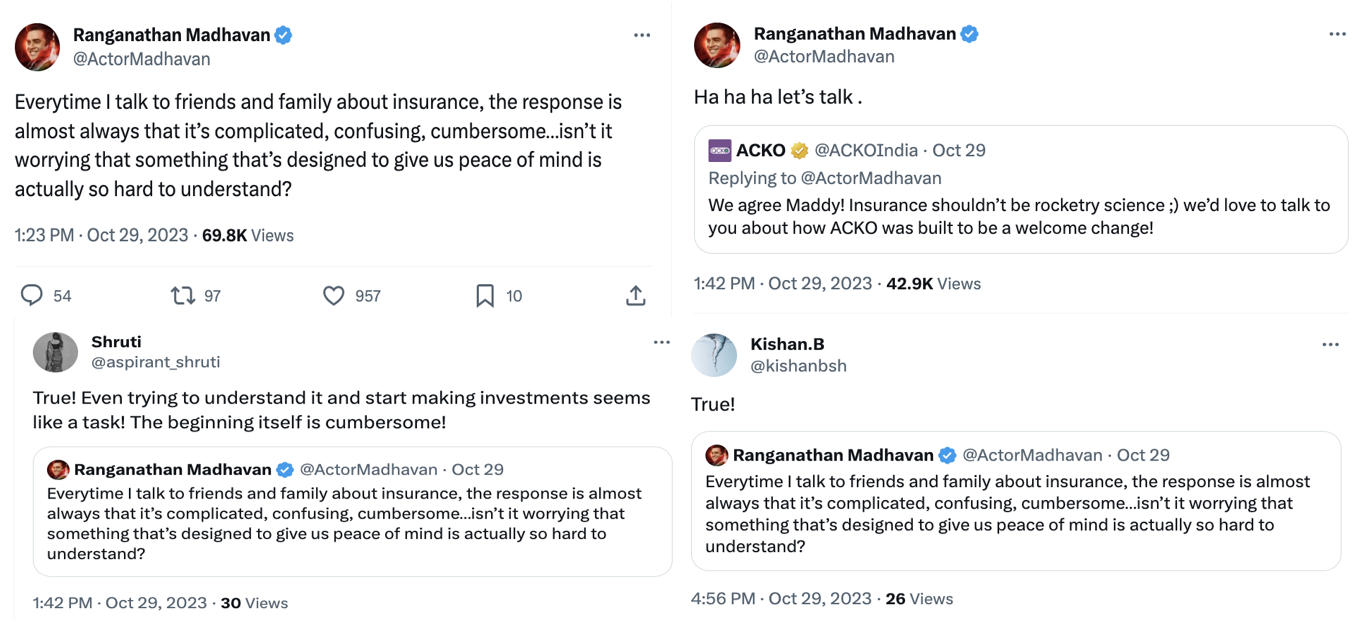
Task: Click the @aspirant_shruti handle
Action: 155,362
